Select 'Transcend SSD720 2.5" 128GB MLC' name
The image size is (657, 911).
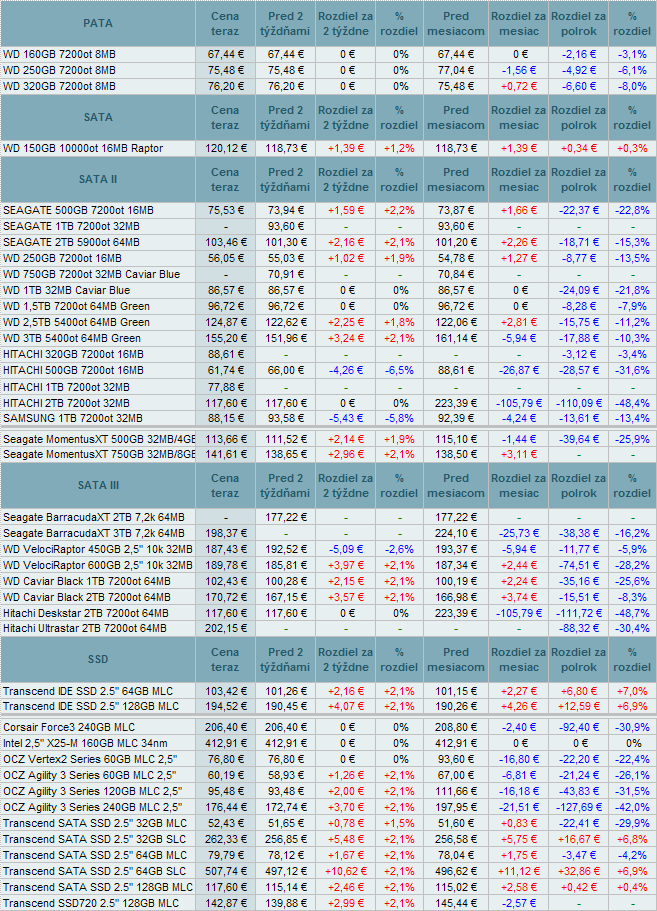click(x=91, y=903)
